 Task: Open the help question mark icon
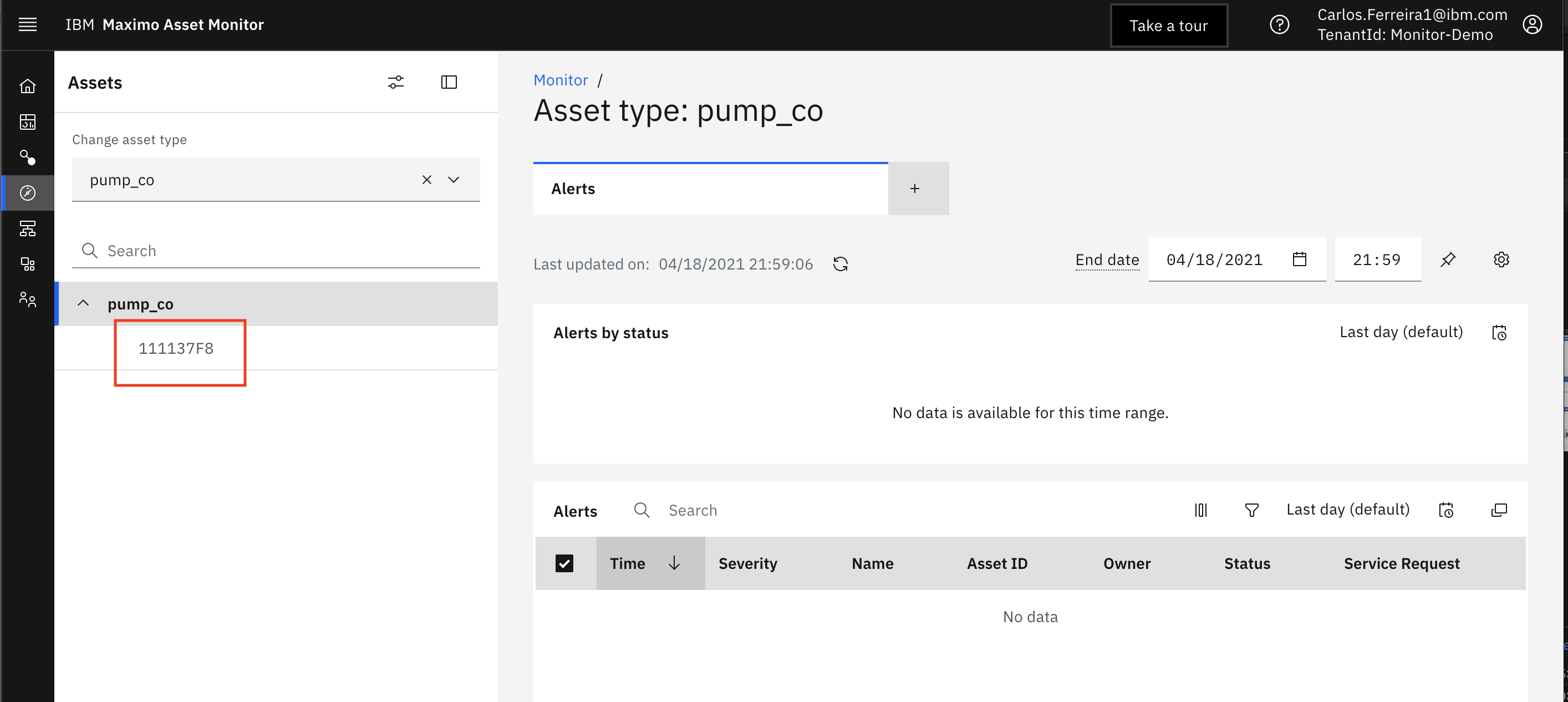(1279, 24)
